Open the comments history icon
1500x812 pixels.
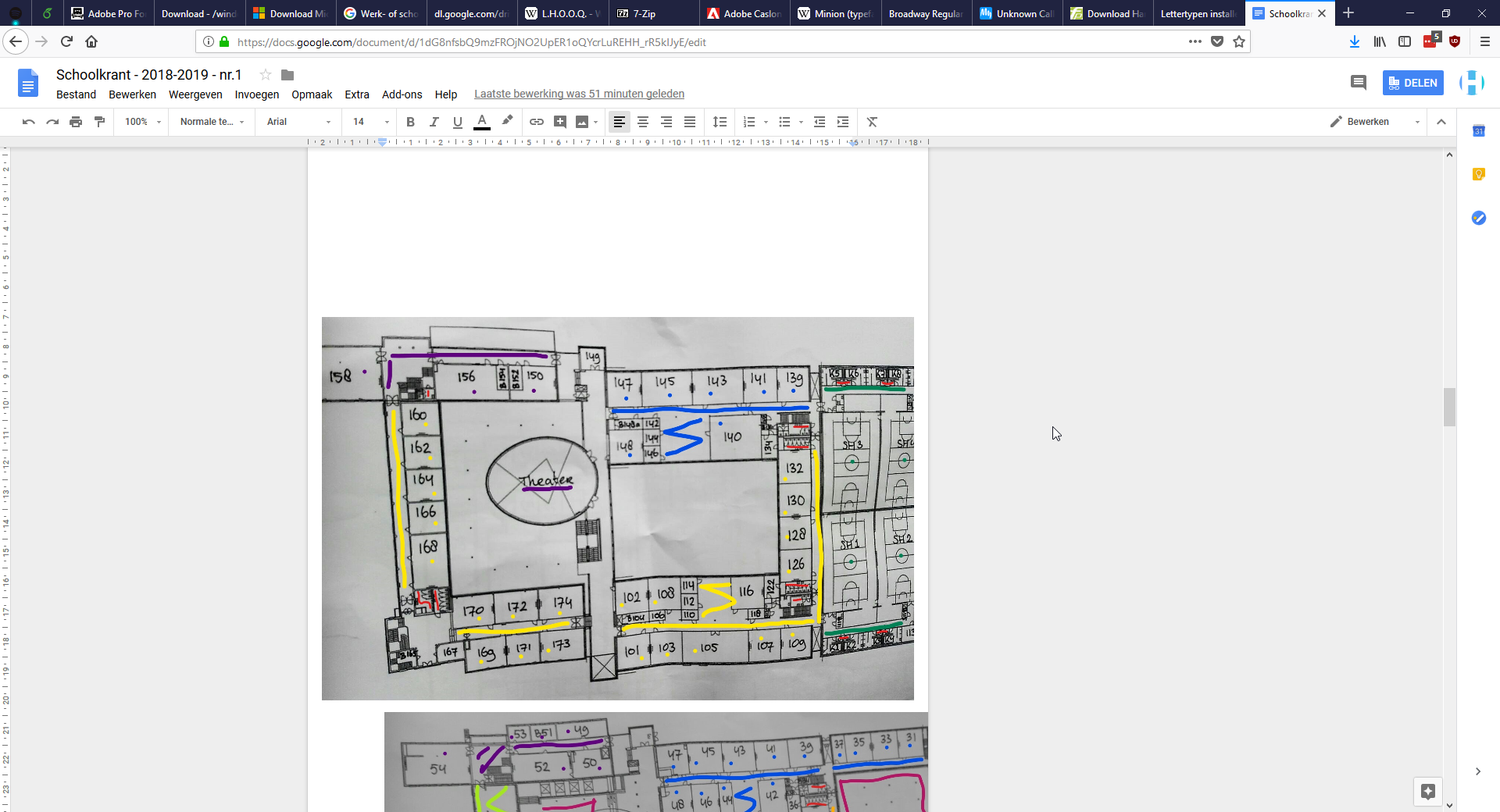[1358, 83]
